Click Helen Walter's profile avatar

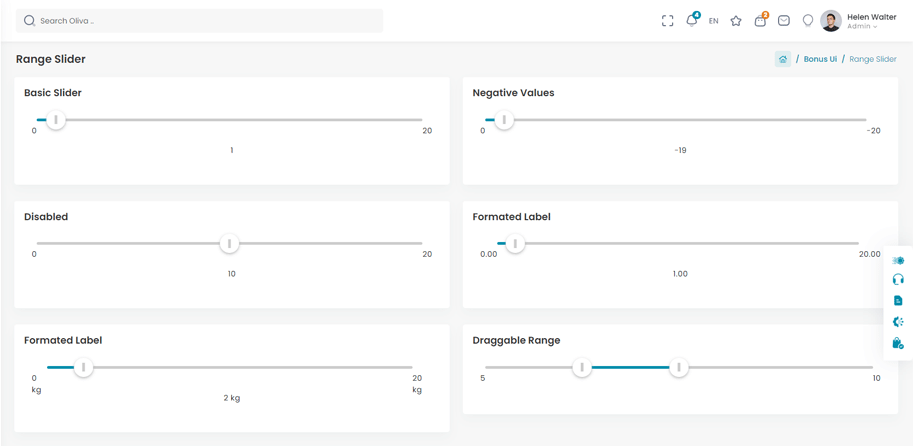point(831,21)
